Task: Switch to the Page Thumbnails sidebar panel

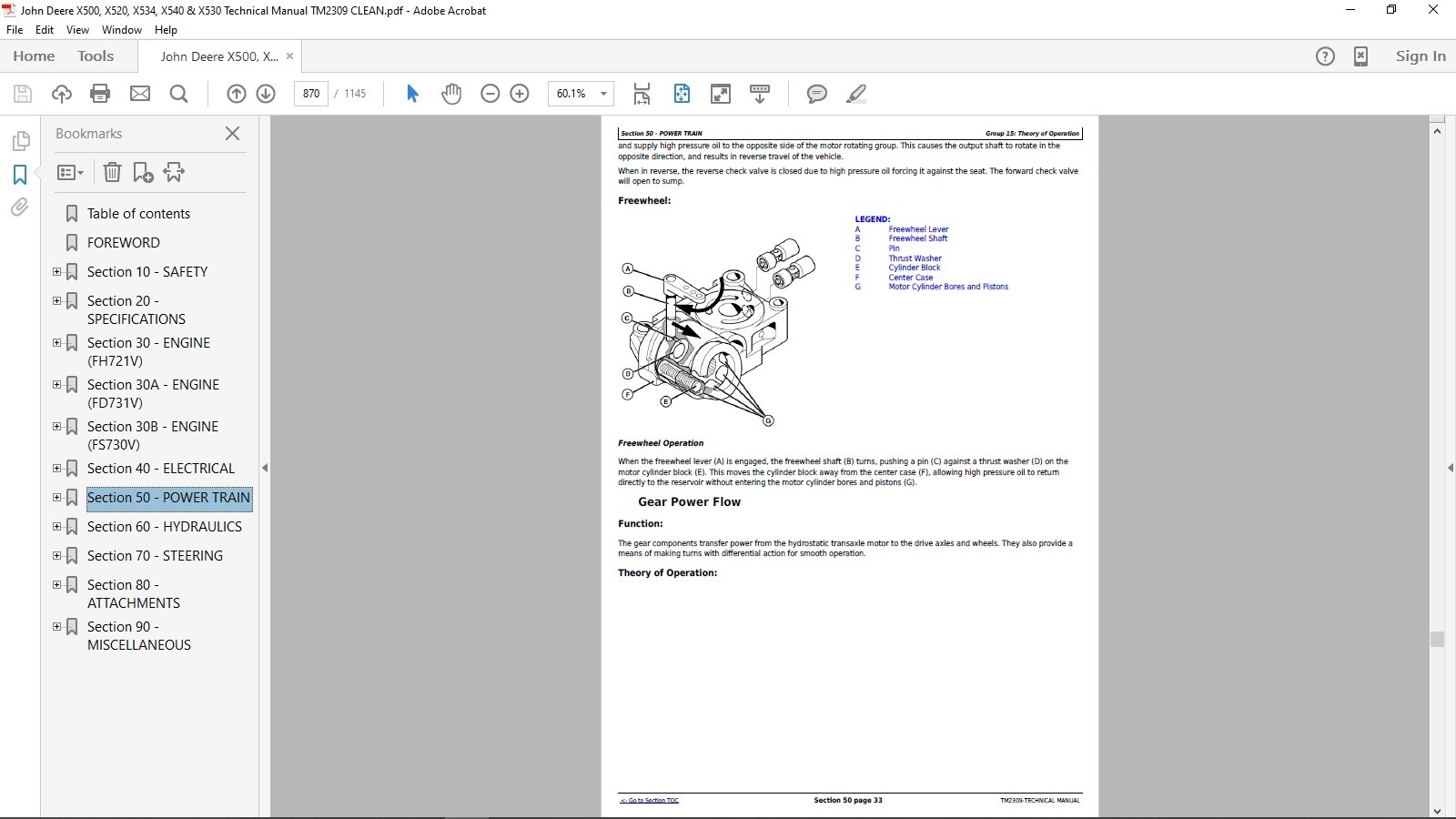Action: point(20,141)
